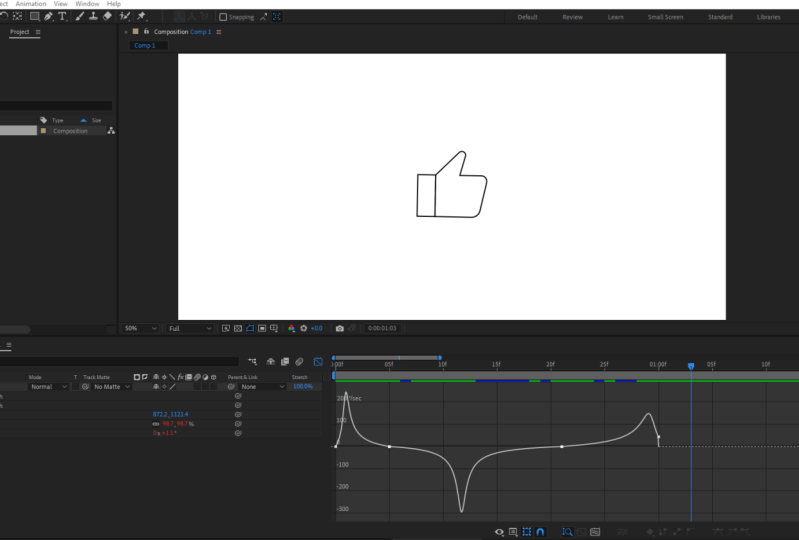Select the Eraser tool

[107, 16]
